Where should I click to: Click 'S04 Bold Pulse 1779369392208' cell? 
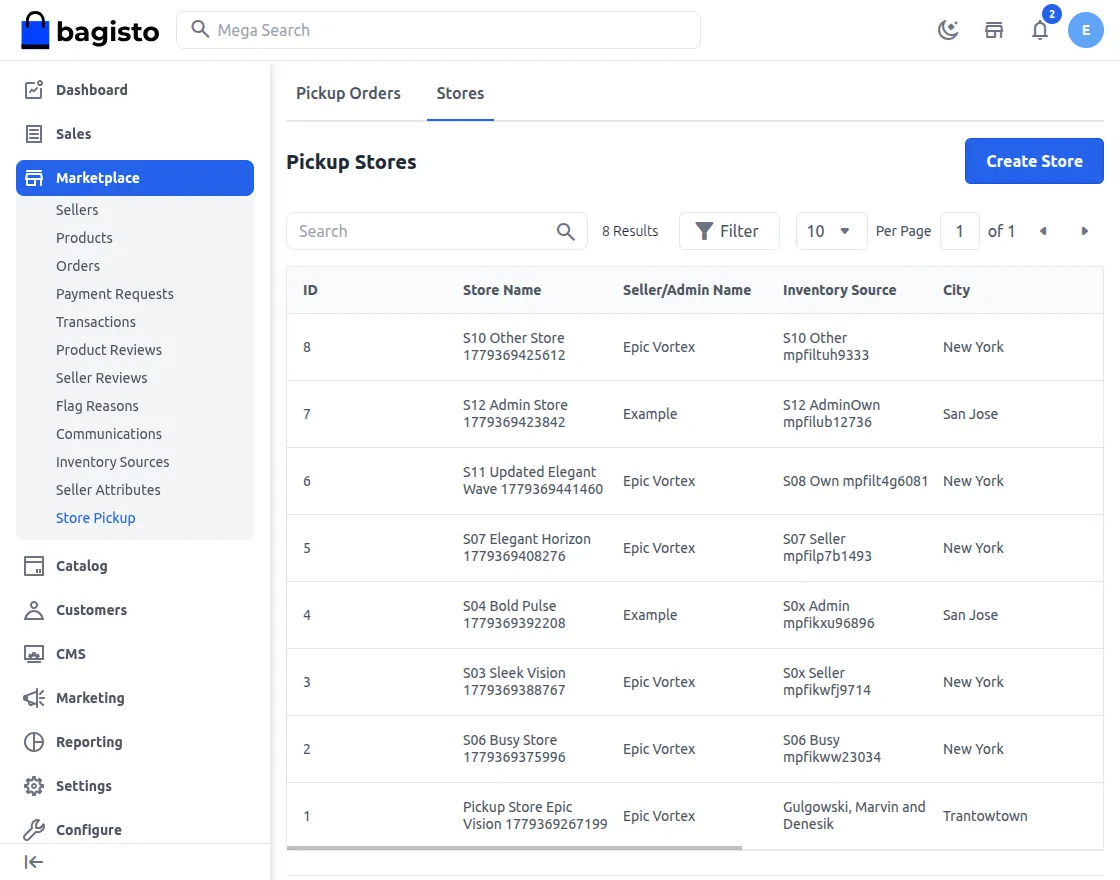point(514,615)
